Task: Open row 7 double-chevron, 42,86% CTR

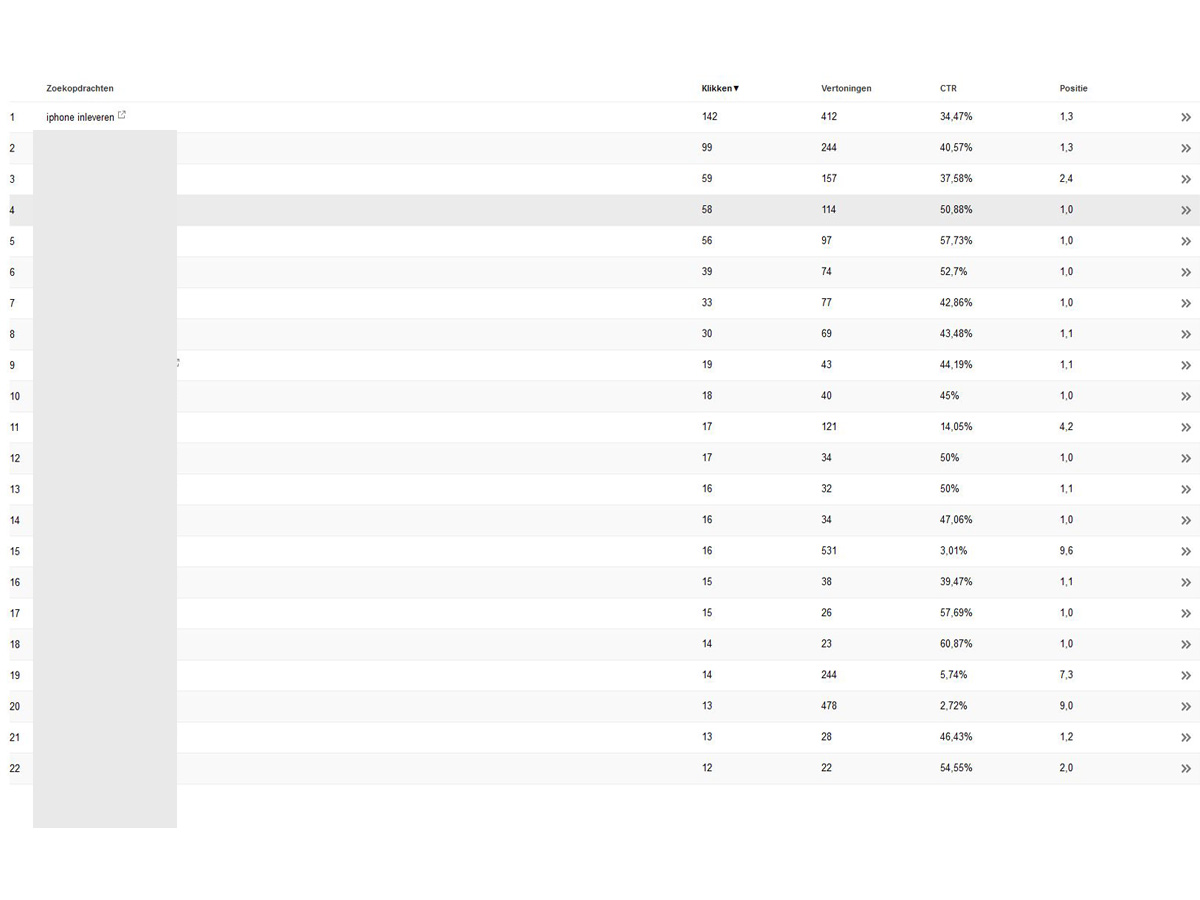Action: coord(1186,303)
